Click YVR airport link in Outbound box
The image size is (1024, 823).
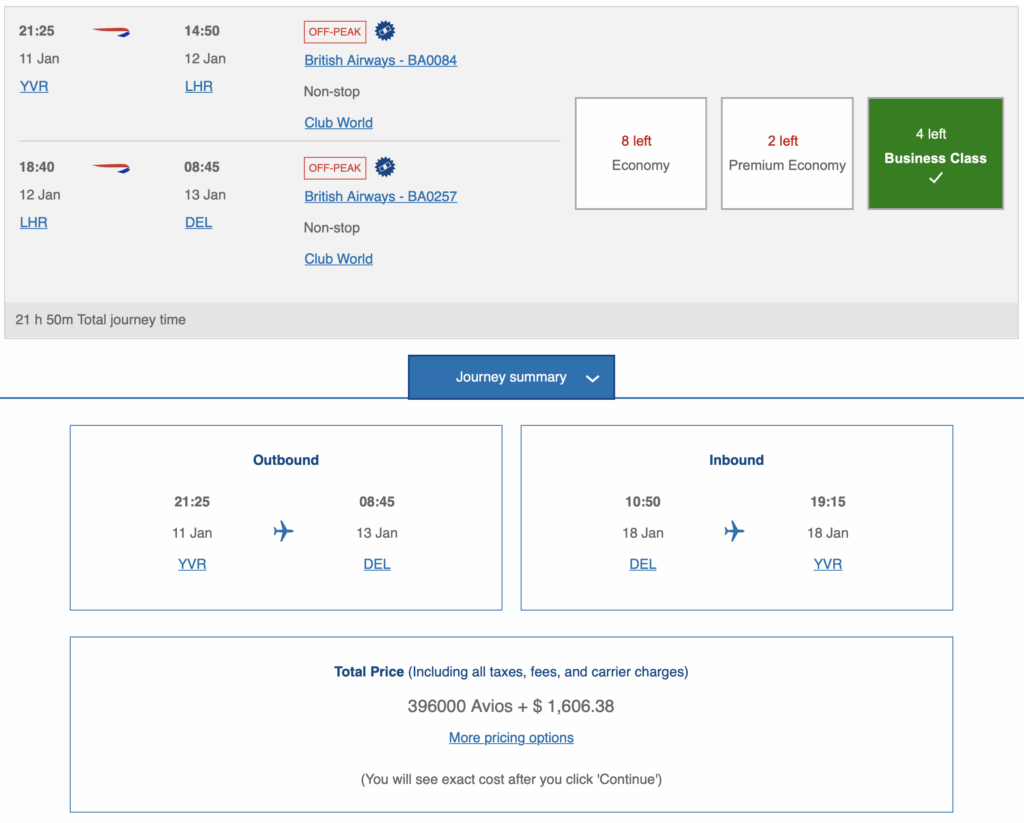click(192, 564)
